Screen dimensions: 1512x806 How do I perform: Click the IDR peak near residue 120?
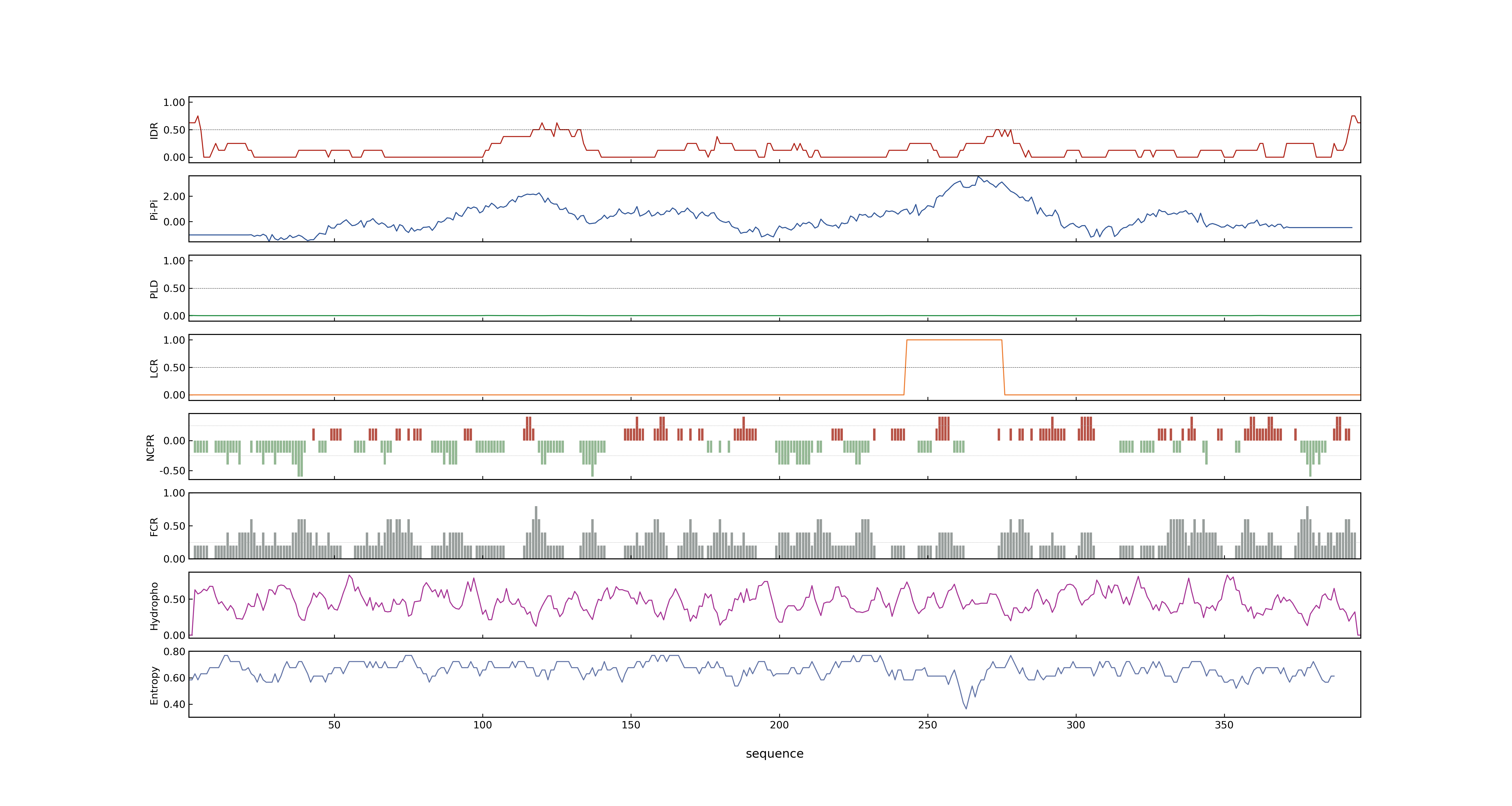tap(542, 123)
